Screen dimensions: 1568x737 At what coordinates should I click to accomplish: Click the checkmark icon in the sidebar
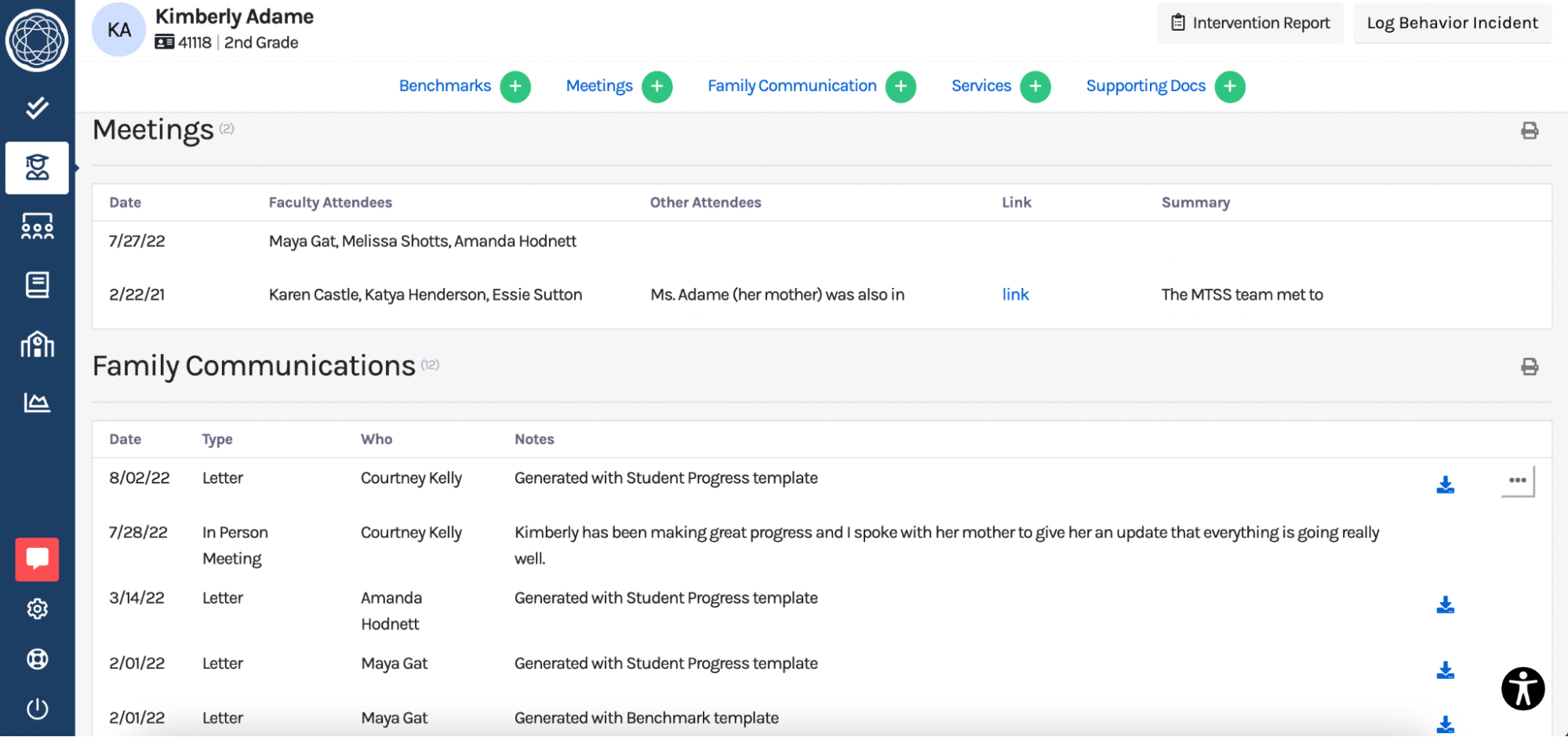pos(37,108)
